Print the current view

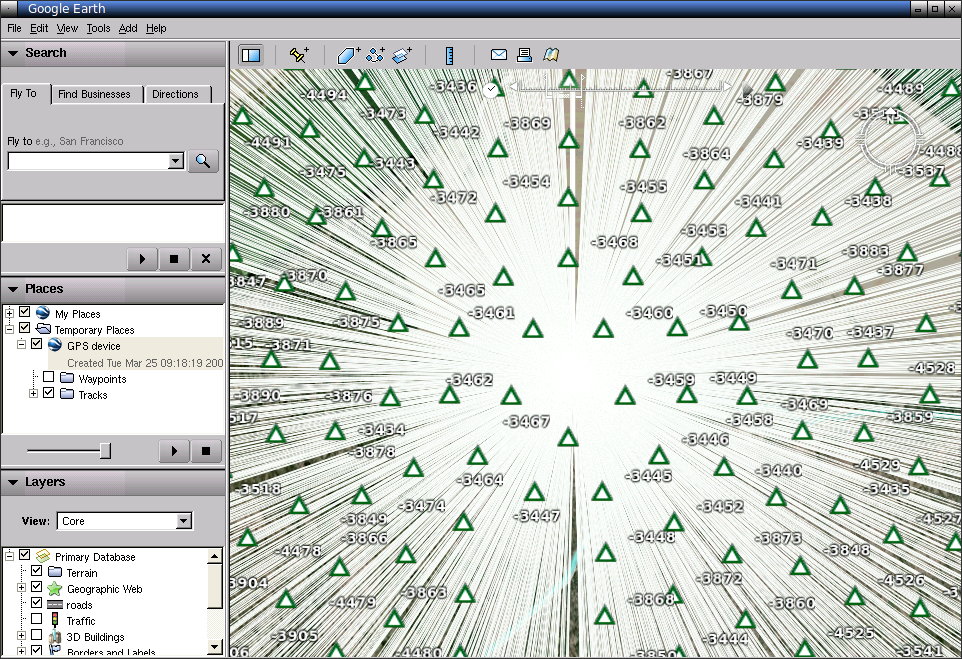click(x=524, y=55)
